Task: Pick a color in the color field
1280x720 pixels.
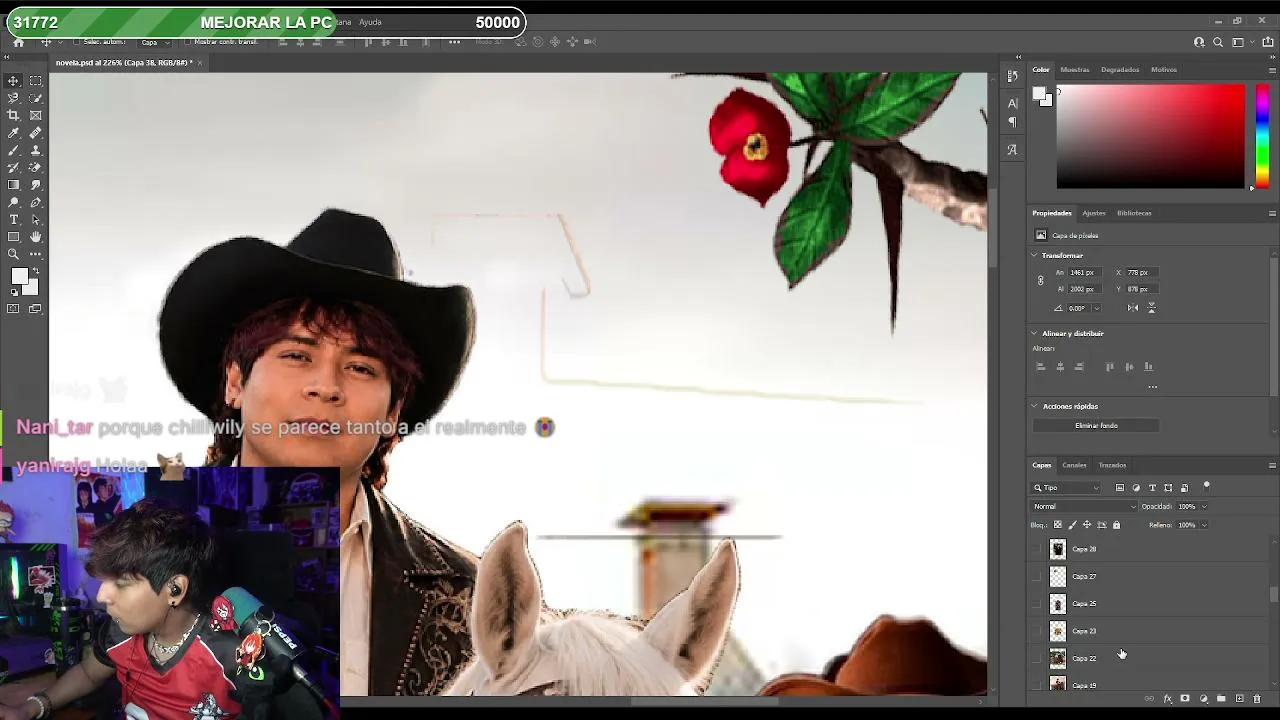Action: pos(1151,135)
